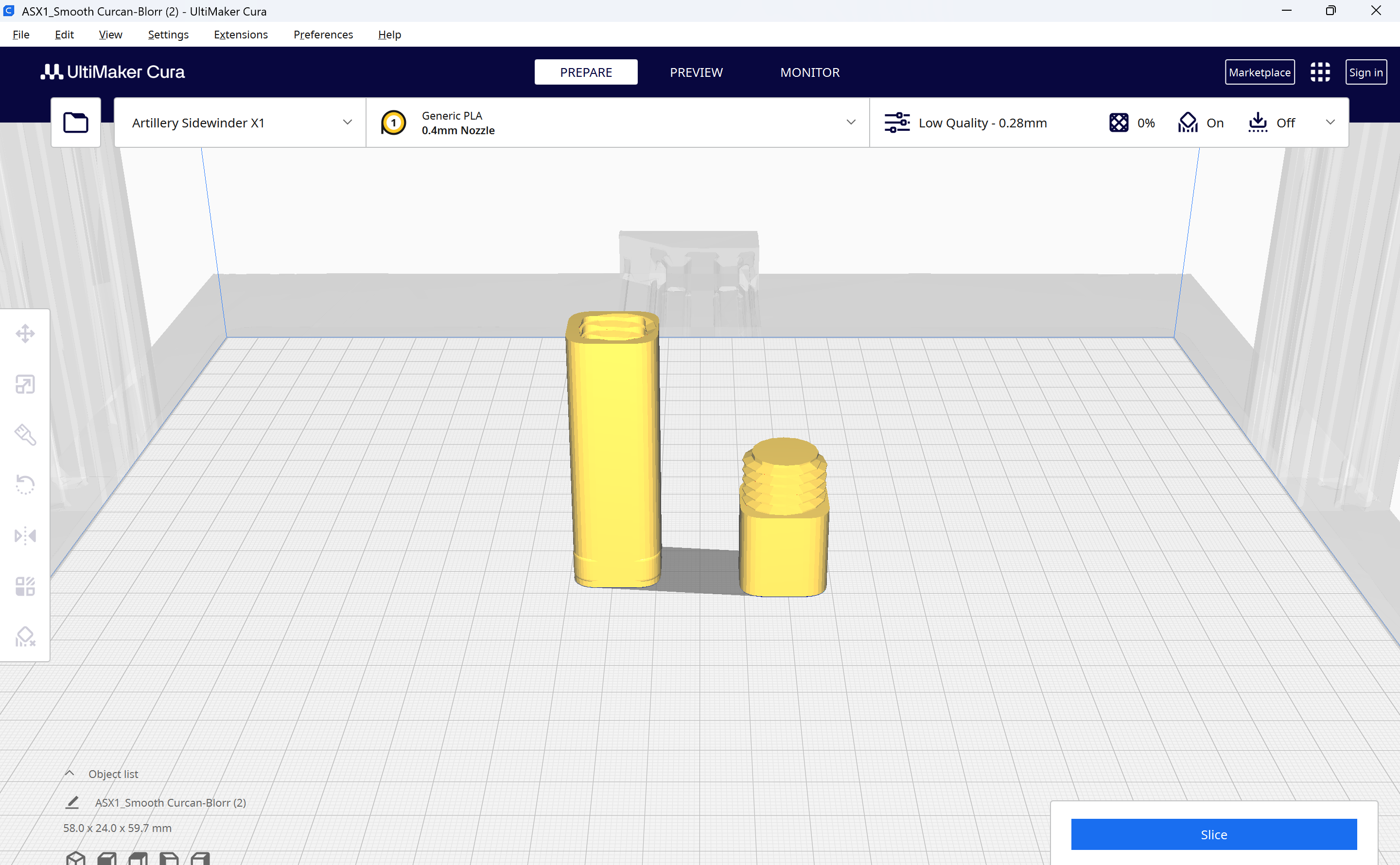
Task: Click the print profile sliders icon
Action: point(897,123)
